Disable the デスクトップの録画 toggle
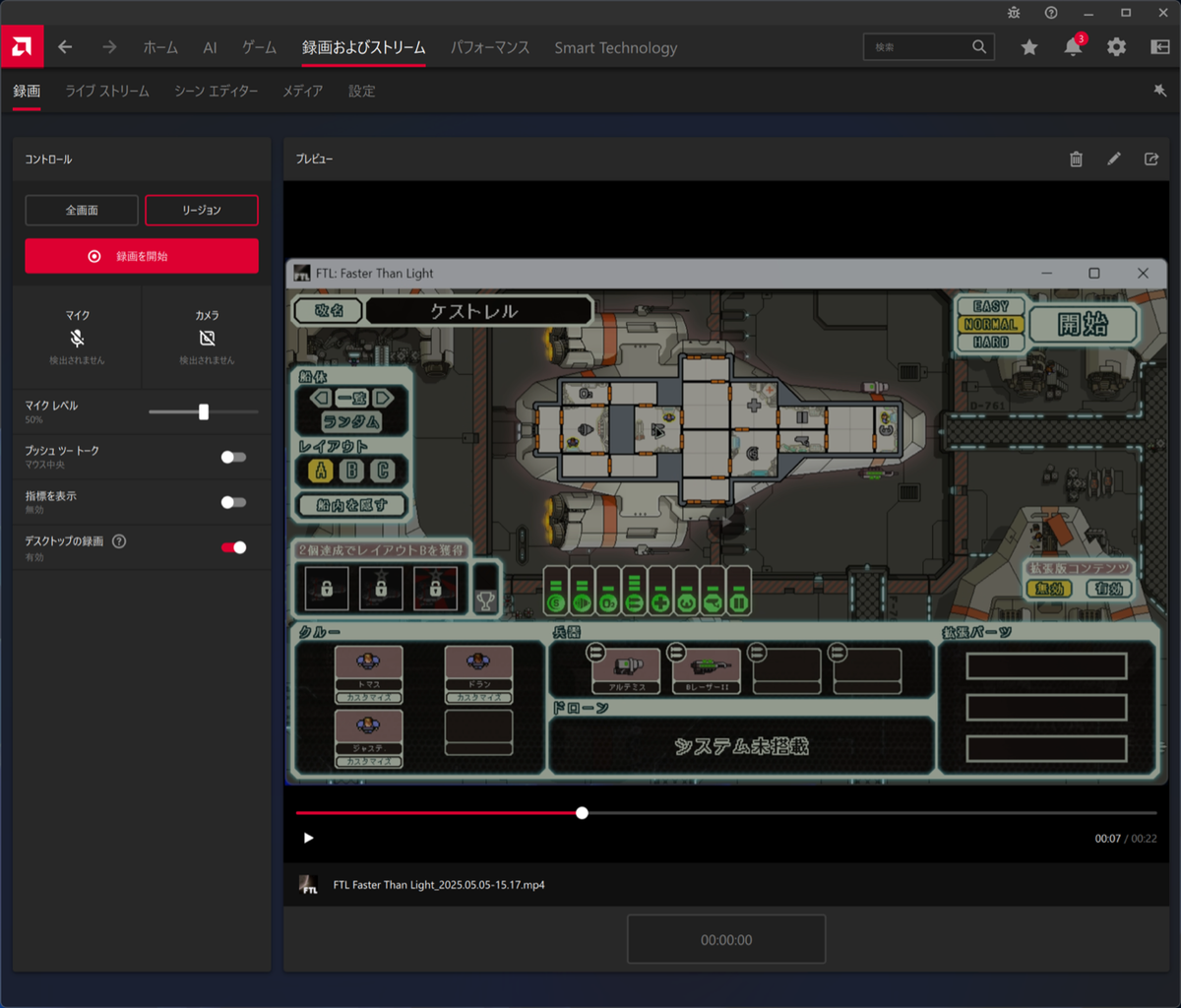The height and width of the screenshot is (1008, 1181). [x=233, y=547]
